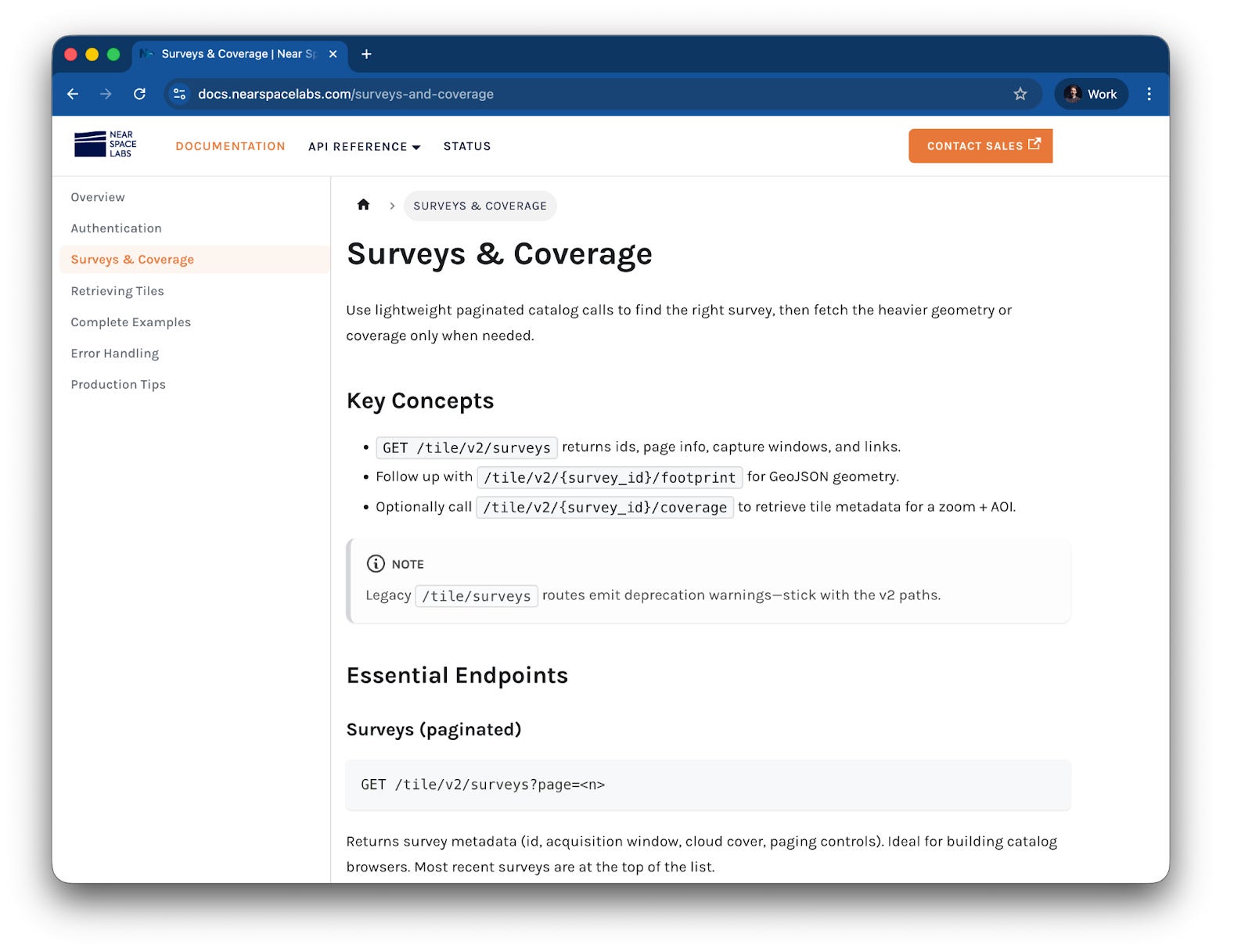Click the info icon in the NOTE box
Screen dimensions: 1252x952
(x=376, y=563)
